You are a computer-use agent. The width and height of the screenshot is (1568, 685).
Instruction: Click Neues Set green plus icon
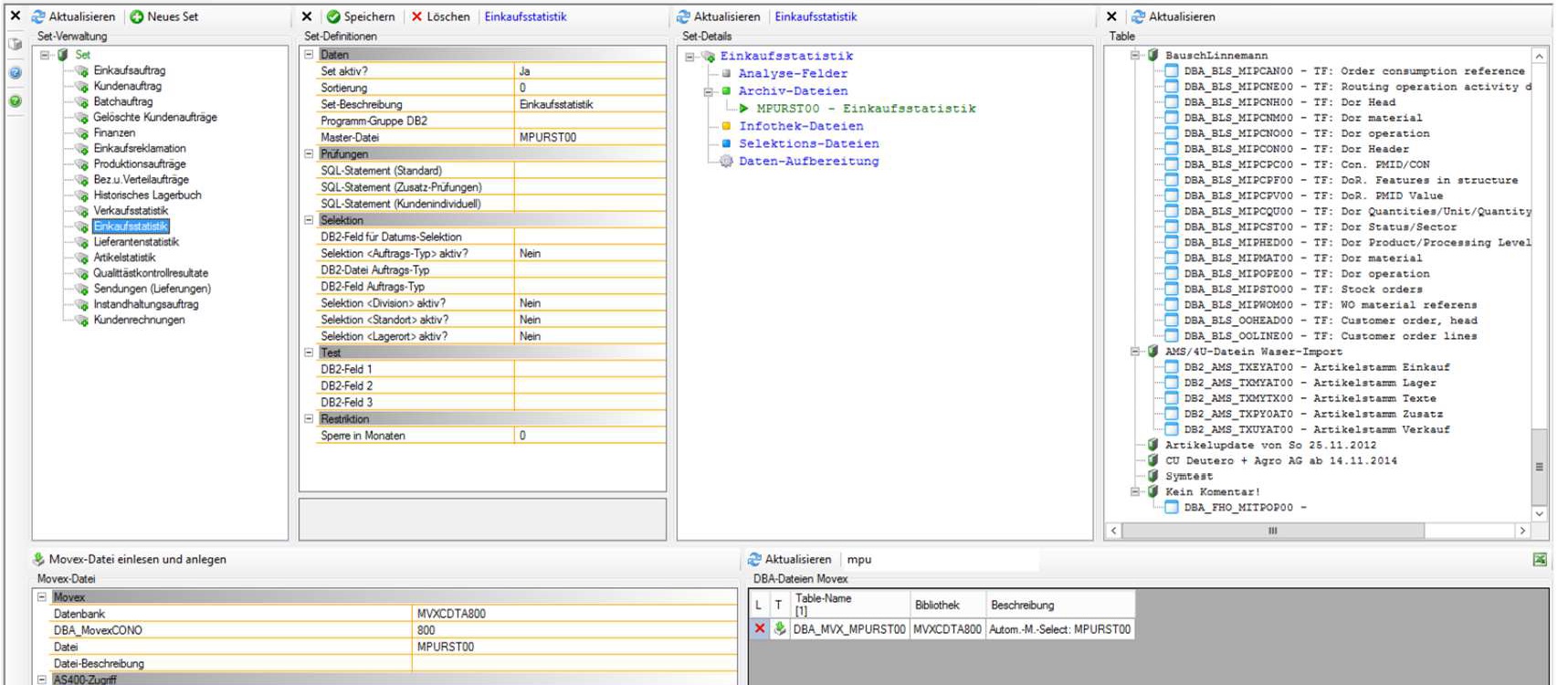pyautogui.click(x=136, y=16)
